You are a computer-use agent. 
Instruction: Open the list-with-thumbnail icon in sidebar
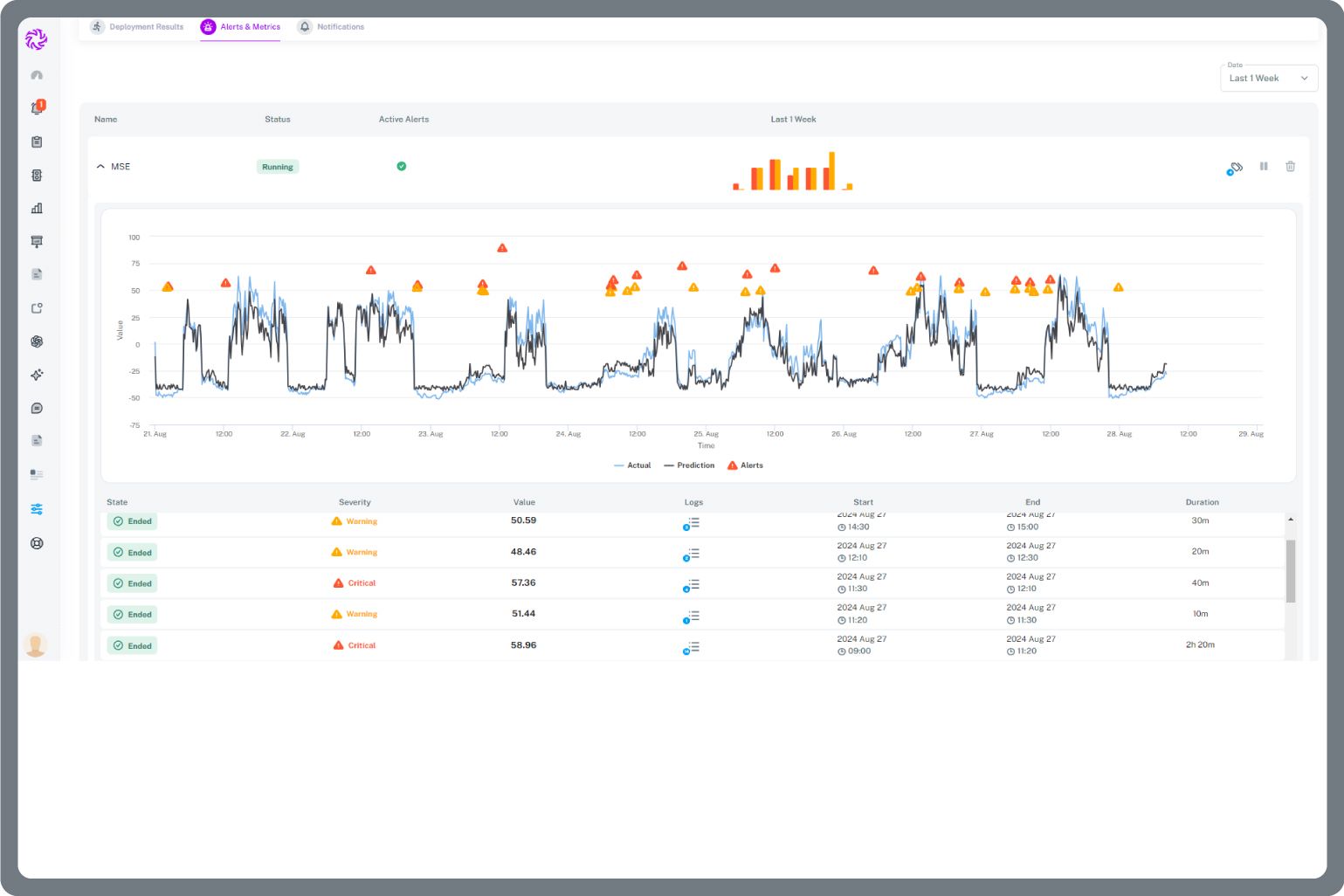(37, 474)
